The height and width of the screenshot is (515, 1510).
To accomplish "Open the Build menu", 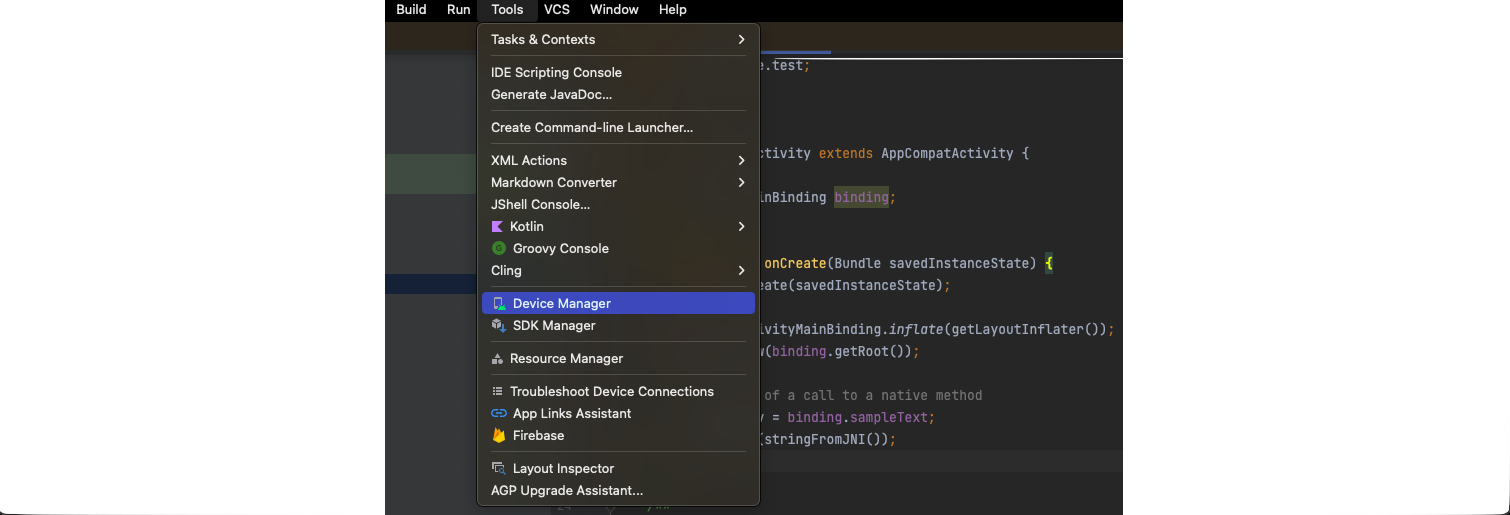I will pos(411,9).
